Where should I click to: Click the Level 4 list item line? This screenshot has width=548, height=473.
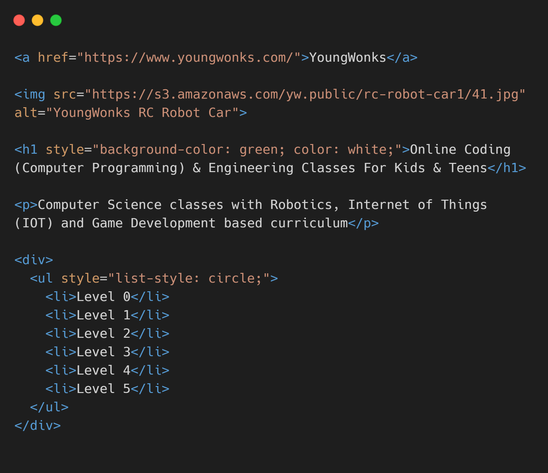[107, 370]
